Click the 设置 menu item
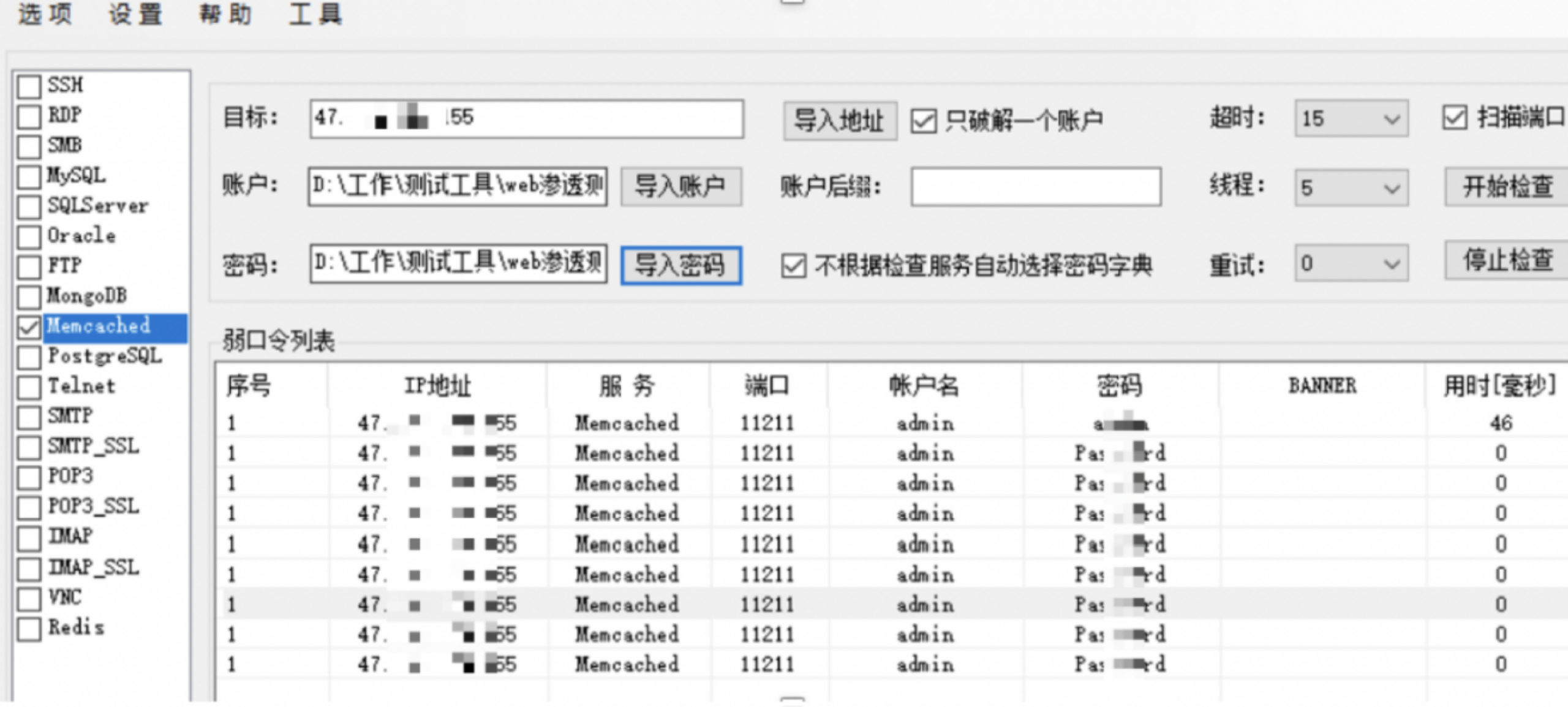Screen dimensions: 1568x707 coord(135,14)
